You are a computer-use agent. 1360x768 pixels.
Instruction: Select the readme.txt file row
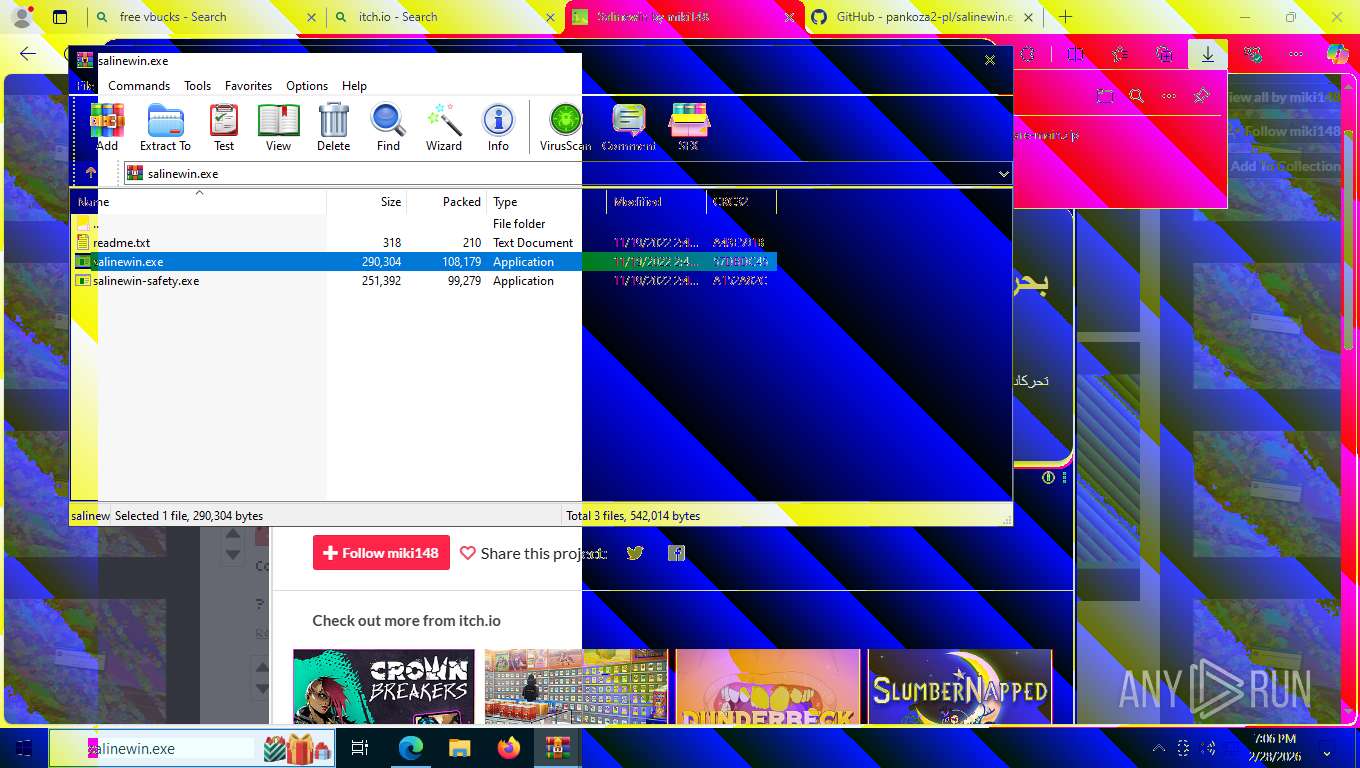(424, 243)
